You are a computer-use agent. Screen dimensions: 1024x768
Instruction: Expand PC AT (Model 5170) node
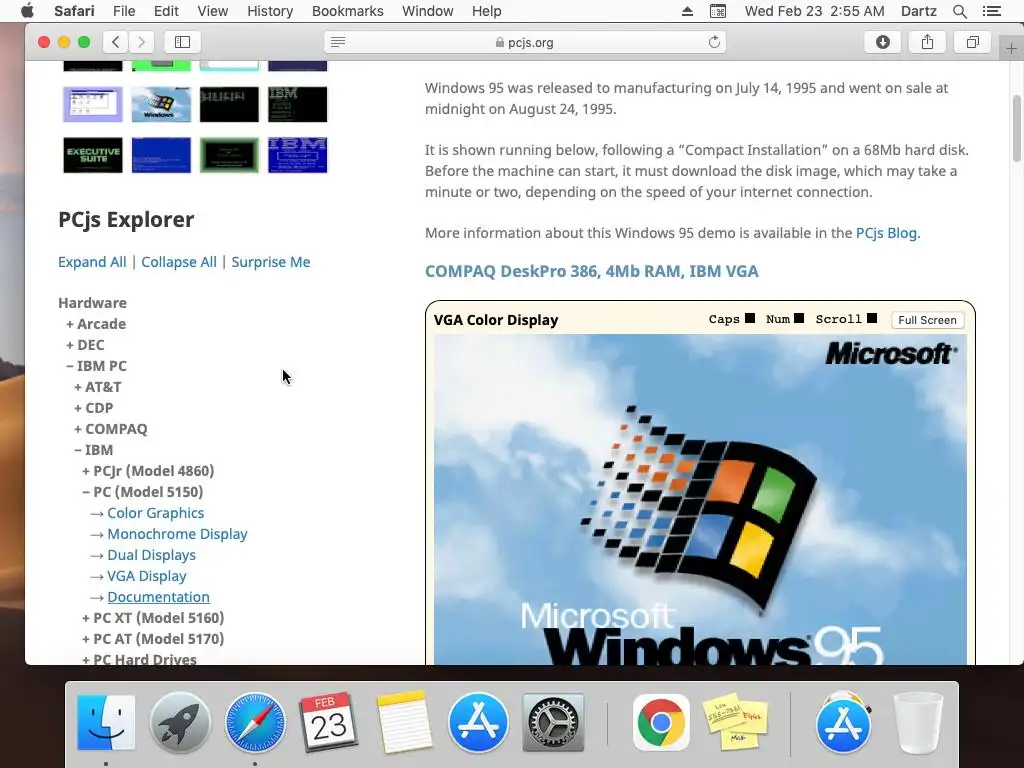(x=153, y=639)
